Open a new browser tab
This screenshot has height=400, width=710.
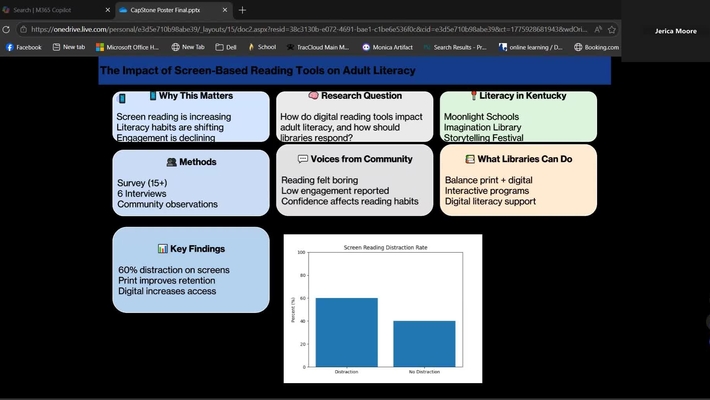(242, 10)
